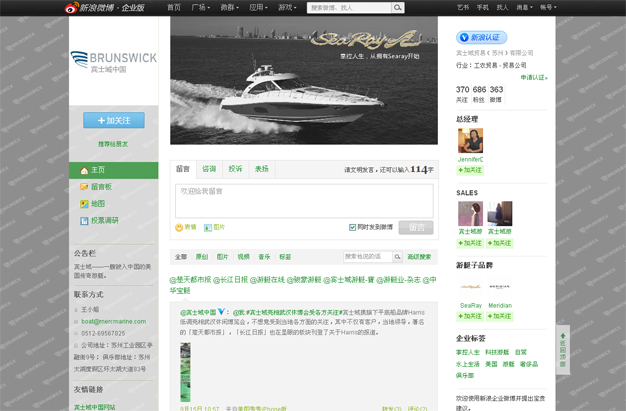This screenshot has width=626, height=411.
Task: Expand the 帐号 account dropdown
Action: tap(548, 7)
